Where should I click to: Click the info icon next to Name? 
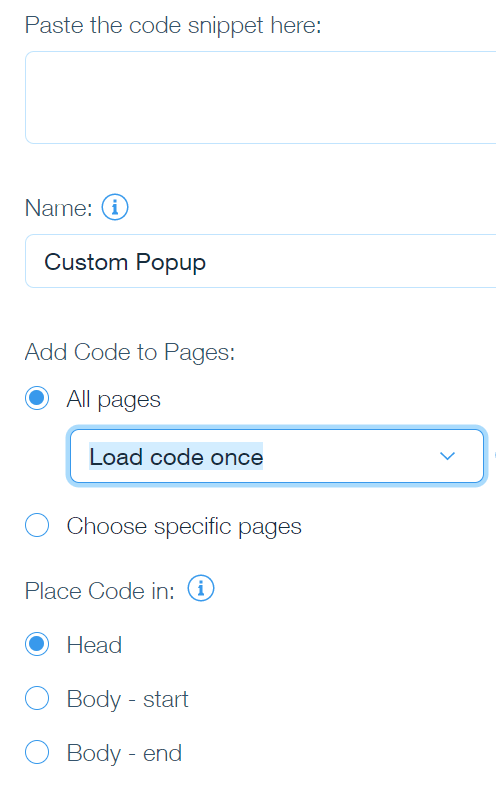point(115,207)
